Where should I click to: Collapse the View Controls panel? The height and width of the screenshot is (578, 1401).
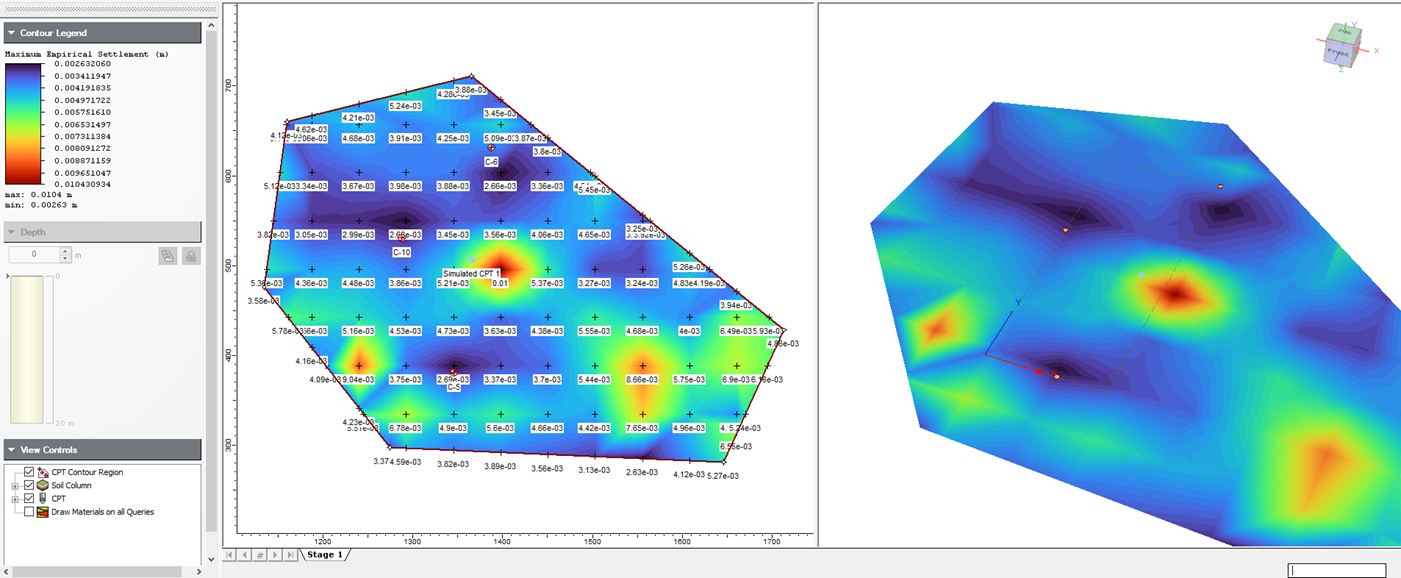point(11,450)
